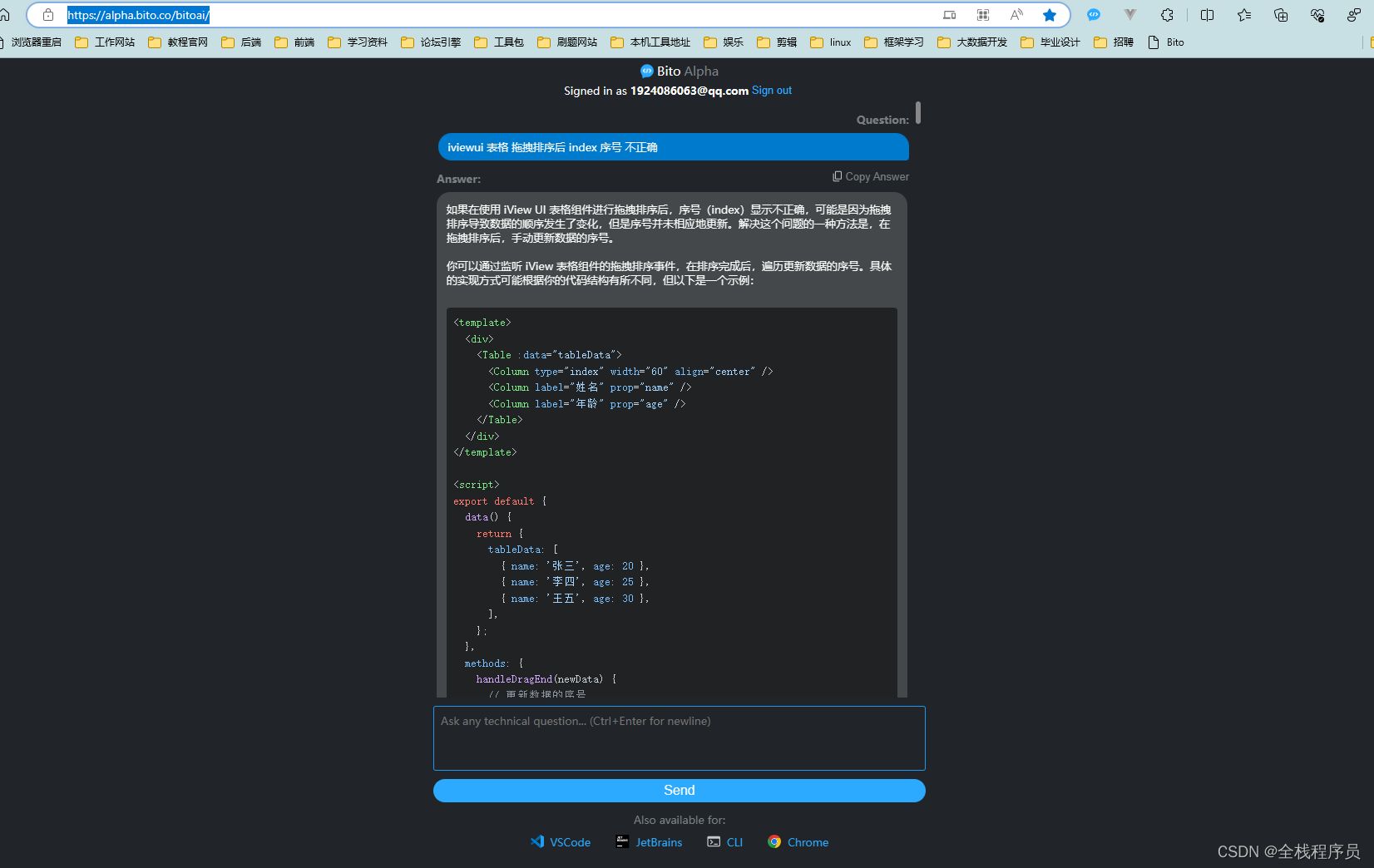Open Browser essentials heart icon
This screenshot has height=868, width=1374.
tap(1317, 15)
